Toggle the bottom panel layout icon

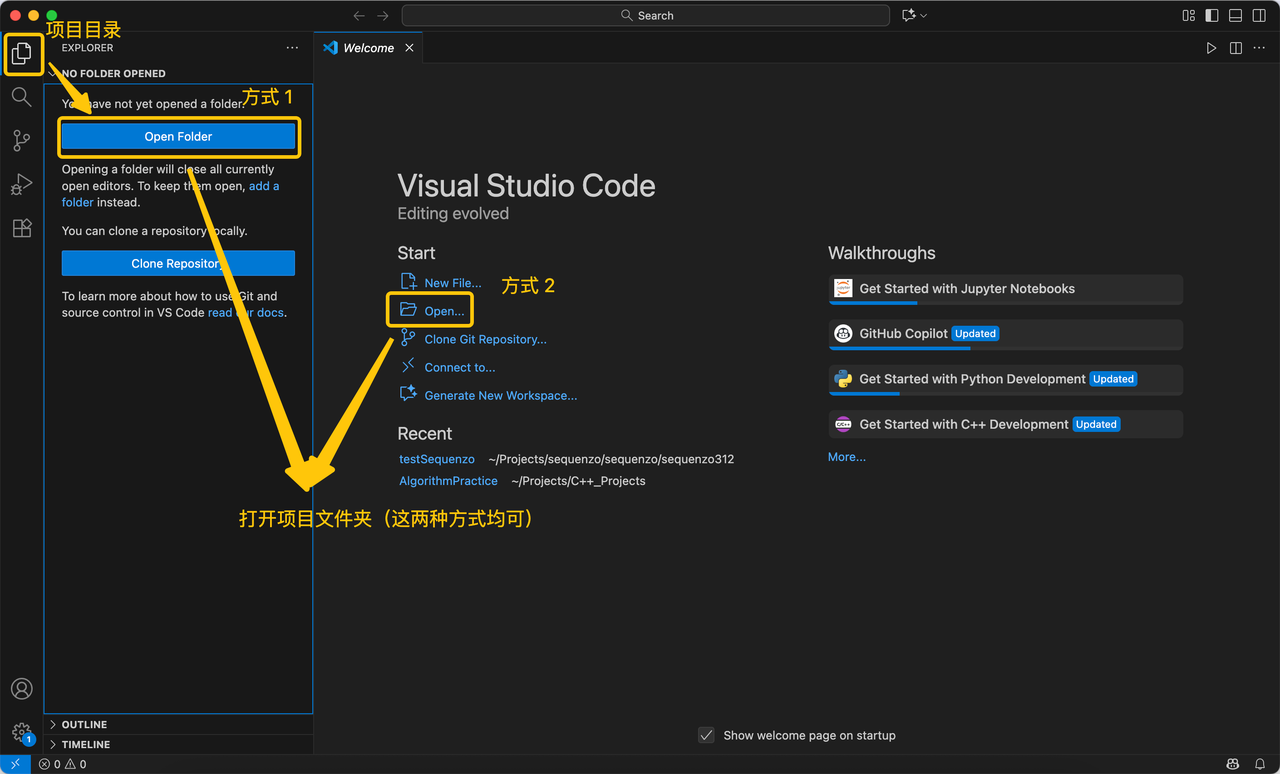(1236, 15)
